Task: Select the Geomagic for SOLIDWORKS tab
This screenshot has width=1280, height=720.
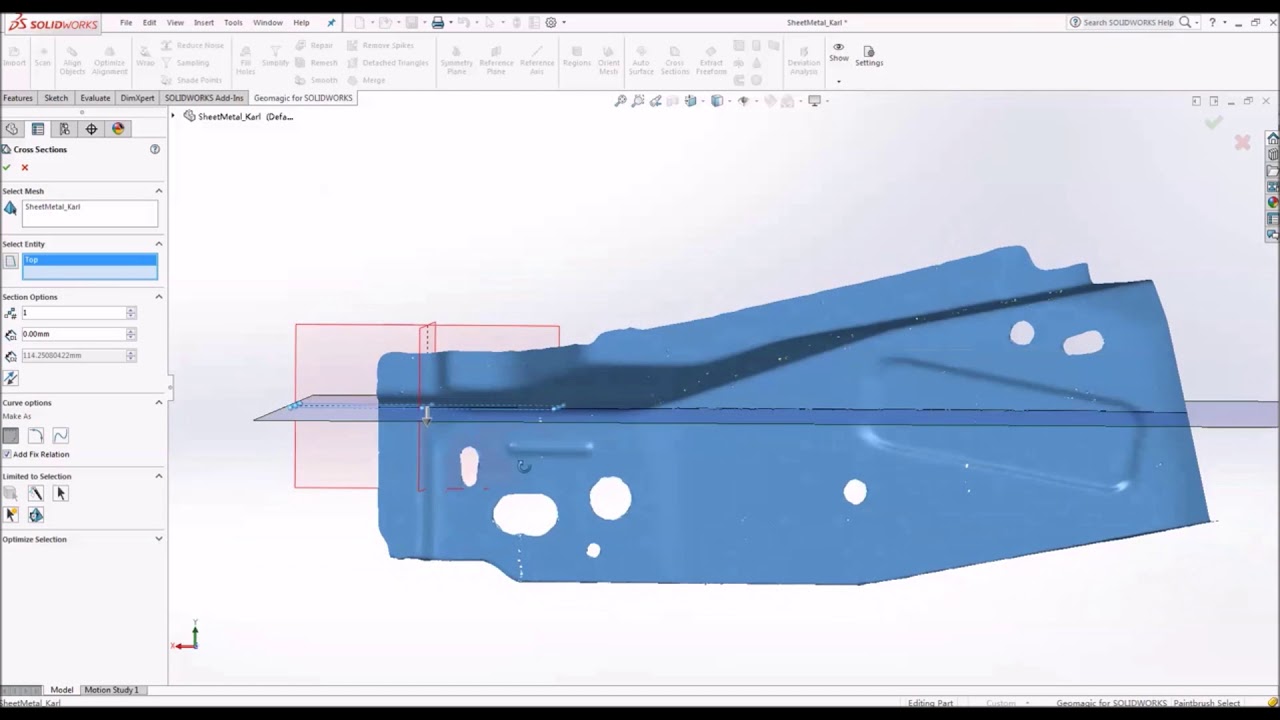Action: coord(303,98)
